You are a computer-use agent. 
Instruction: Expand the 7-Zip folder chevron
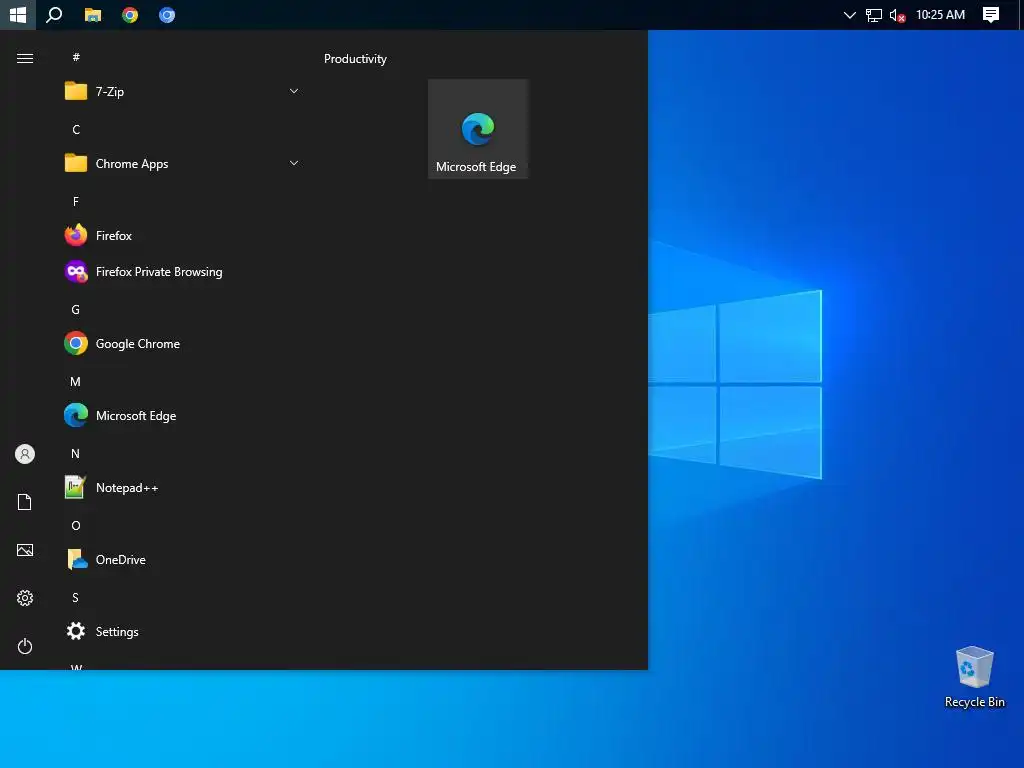294,91
